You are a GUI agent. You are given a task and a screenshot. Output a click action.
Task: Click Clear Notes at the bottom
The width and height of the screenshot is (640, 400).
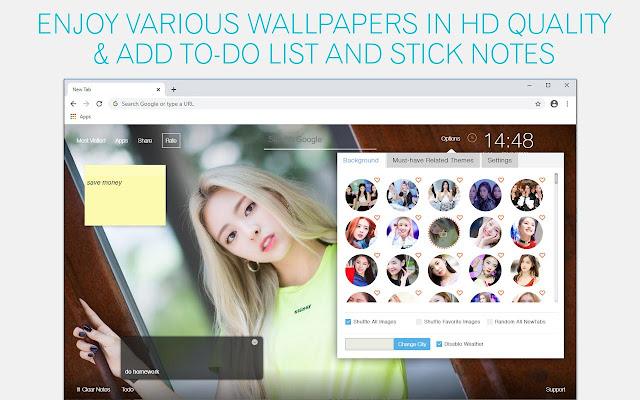pyautogui.click(x=93, y=389)
